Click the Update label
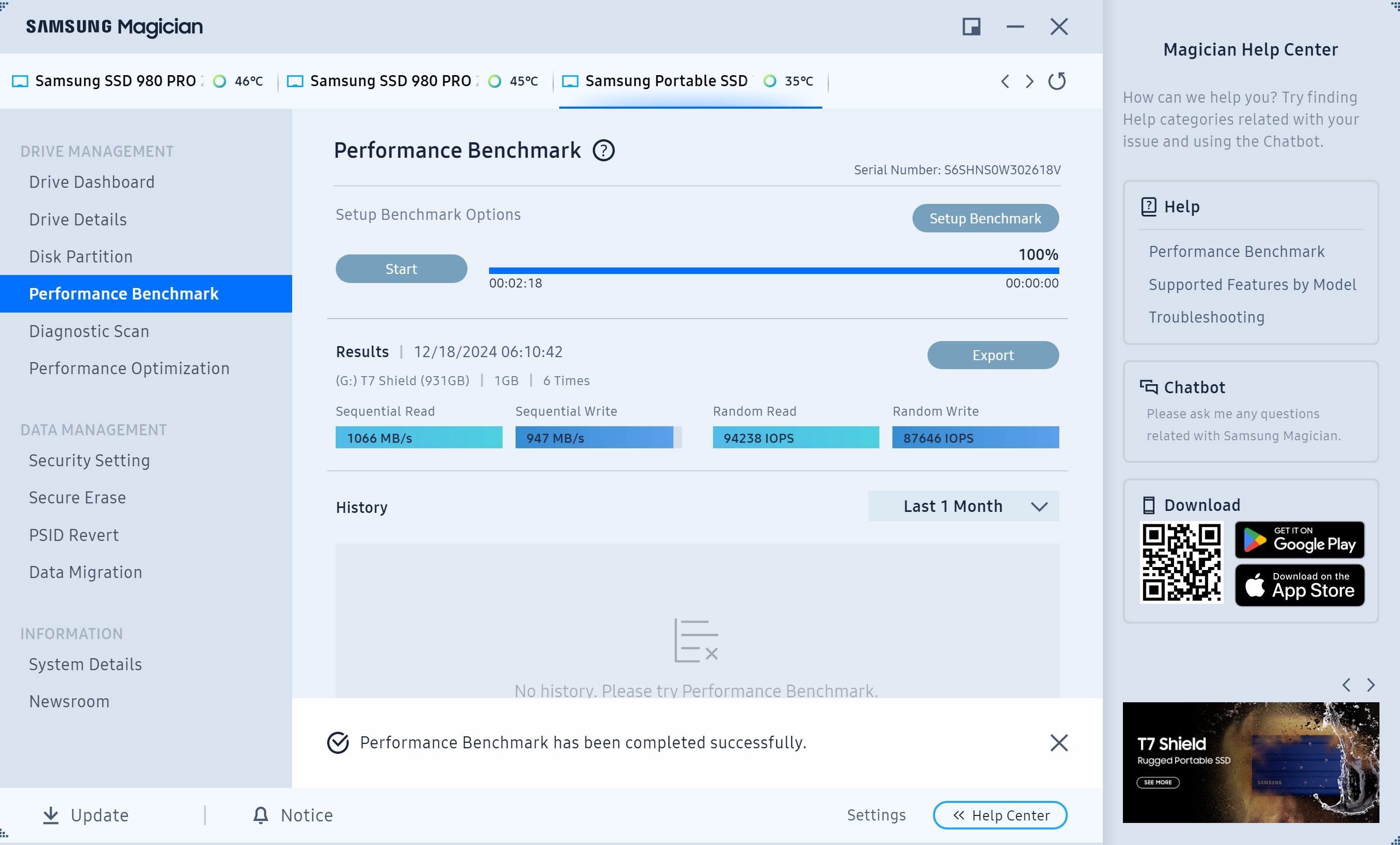 coord(99,815)
